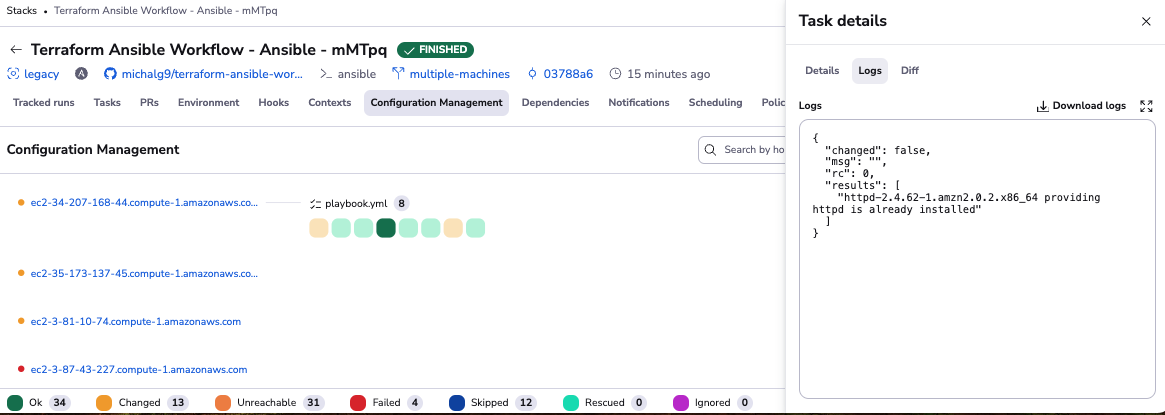Image resolution: width=1165 pixels, height=415 pixels.
Task: Click the first orange task square
Action: [x=319, y=228]
